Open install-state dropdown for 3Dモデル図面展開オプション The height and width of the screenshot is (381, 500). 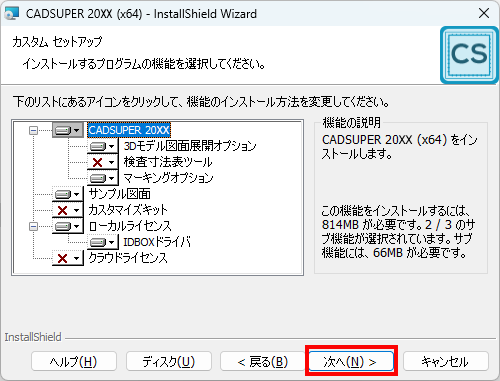click(103, 146)
